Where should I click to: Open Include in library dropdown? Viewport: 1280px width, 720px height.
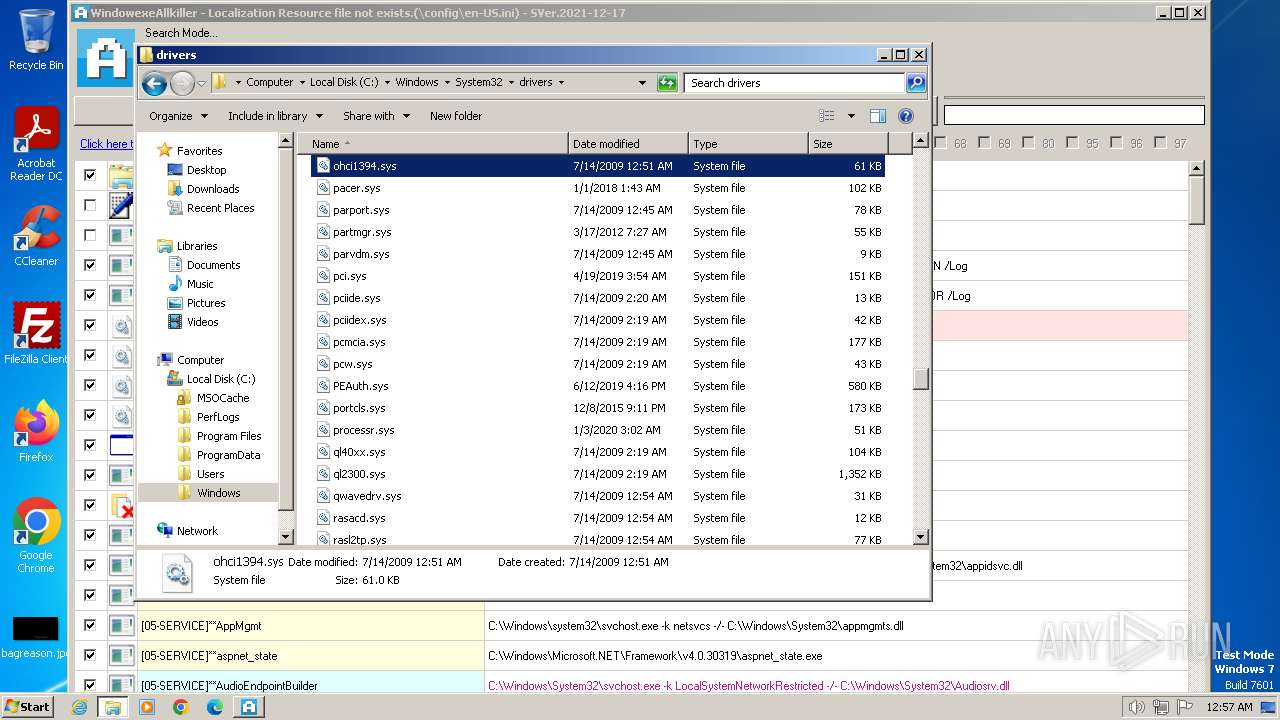[x=275, y=116]
